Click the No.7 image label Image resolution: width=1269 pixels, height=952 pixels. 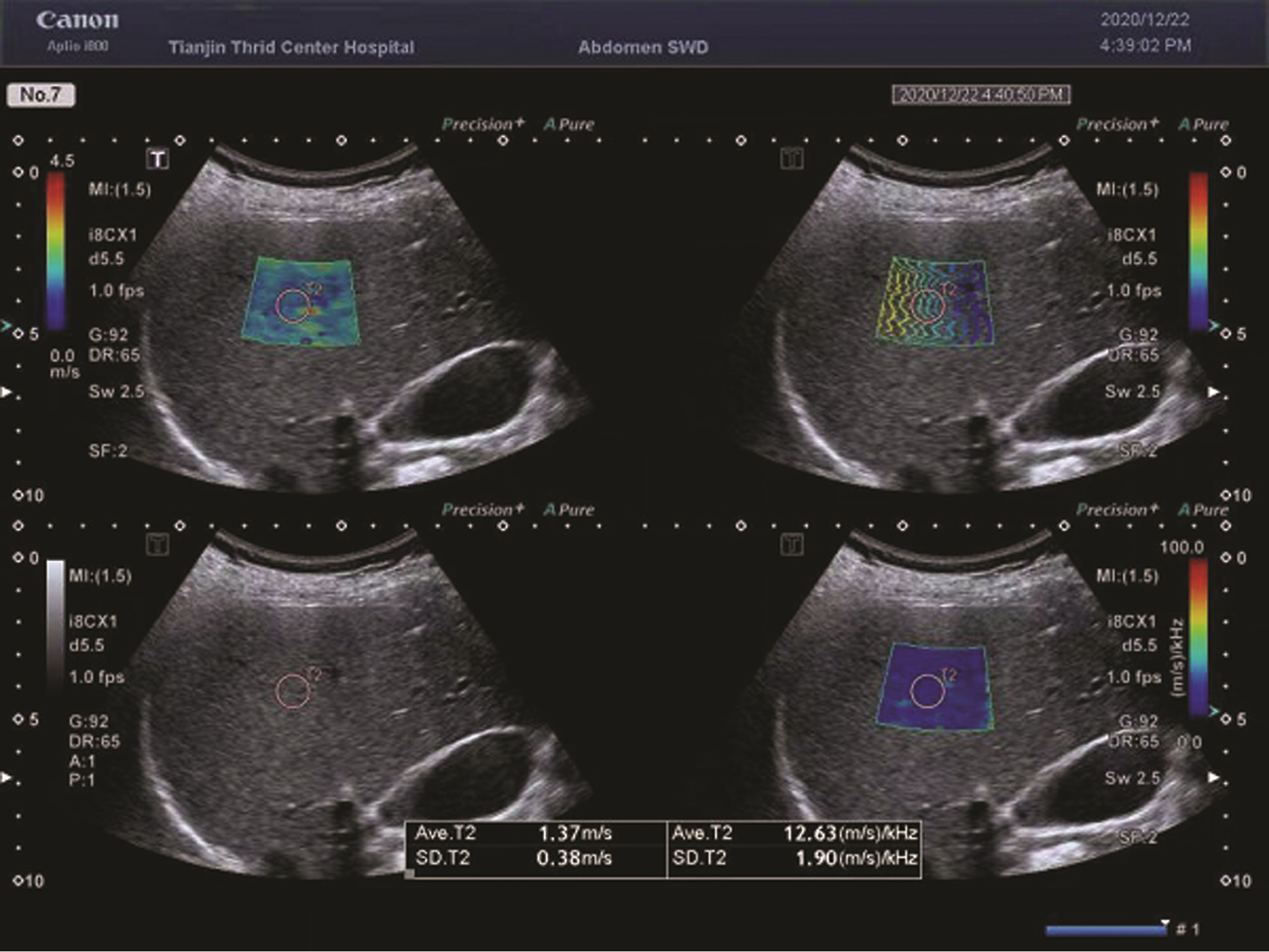(41, 95)
